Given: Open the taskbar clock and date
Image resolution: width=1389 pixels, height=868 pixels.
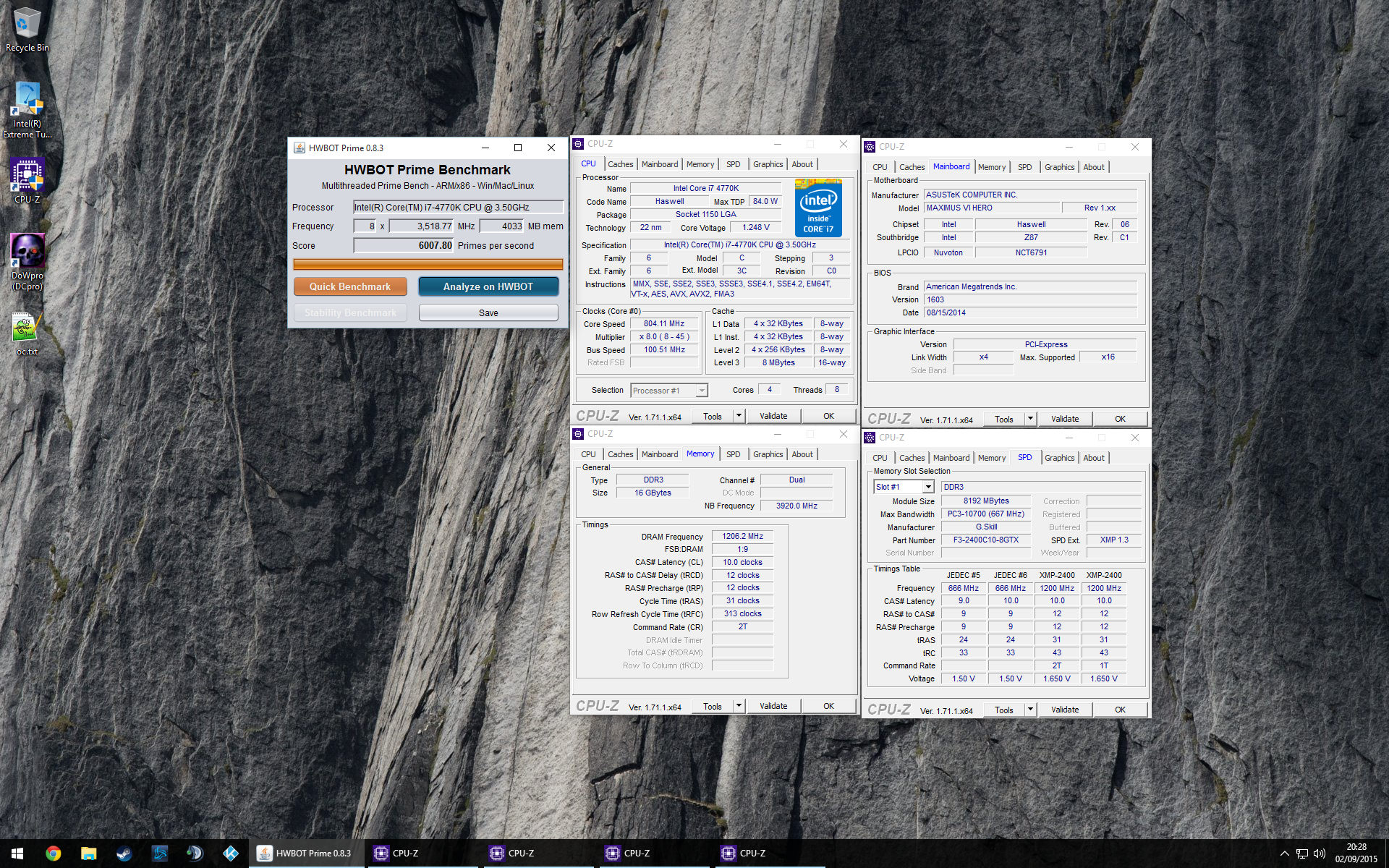Looking at the screenshot, I should tap(1356, 854).
